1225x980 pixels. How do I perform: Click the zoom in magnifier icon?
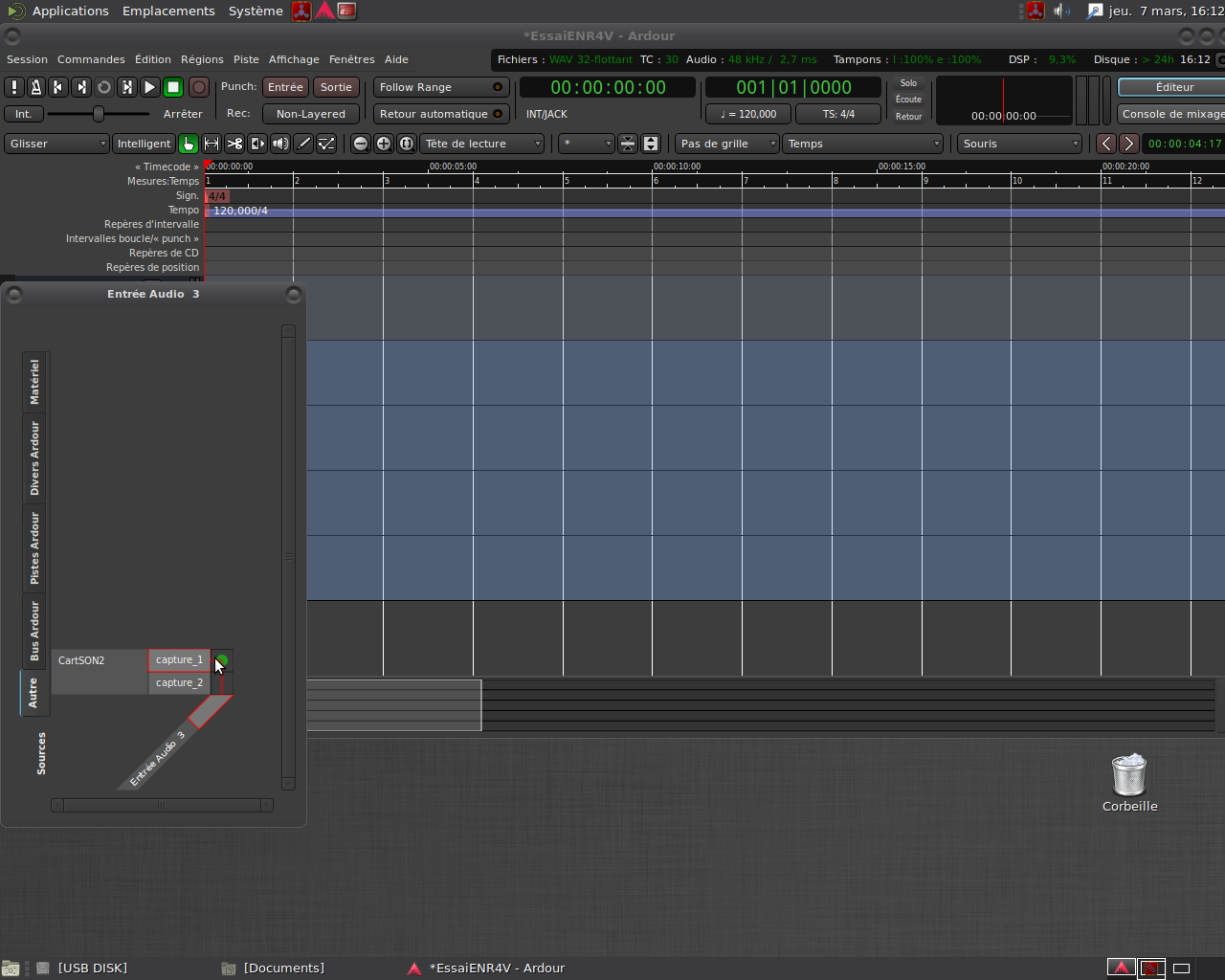pos(384,144)
